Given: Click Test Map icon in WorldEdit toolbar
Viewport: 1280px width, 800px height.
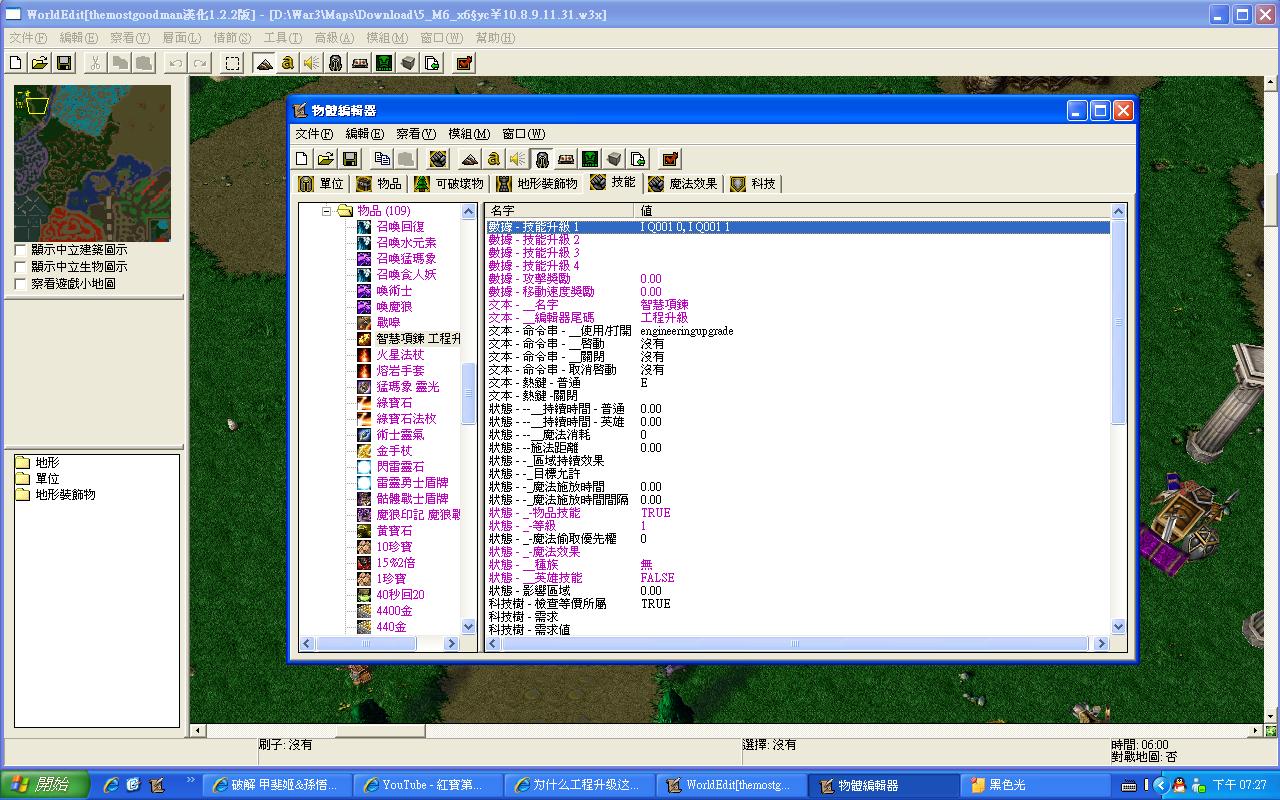Looking at the screenshot, I should (x=464, y=63).
